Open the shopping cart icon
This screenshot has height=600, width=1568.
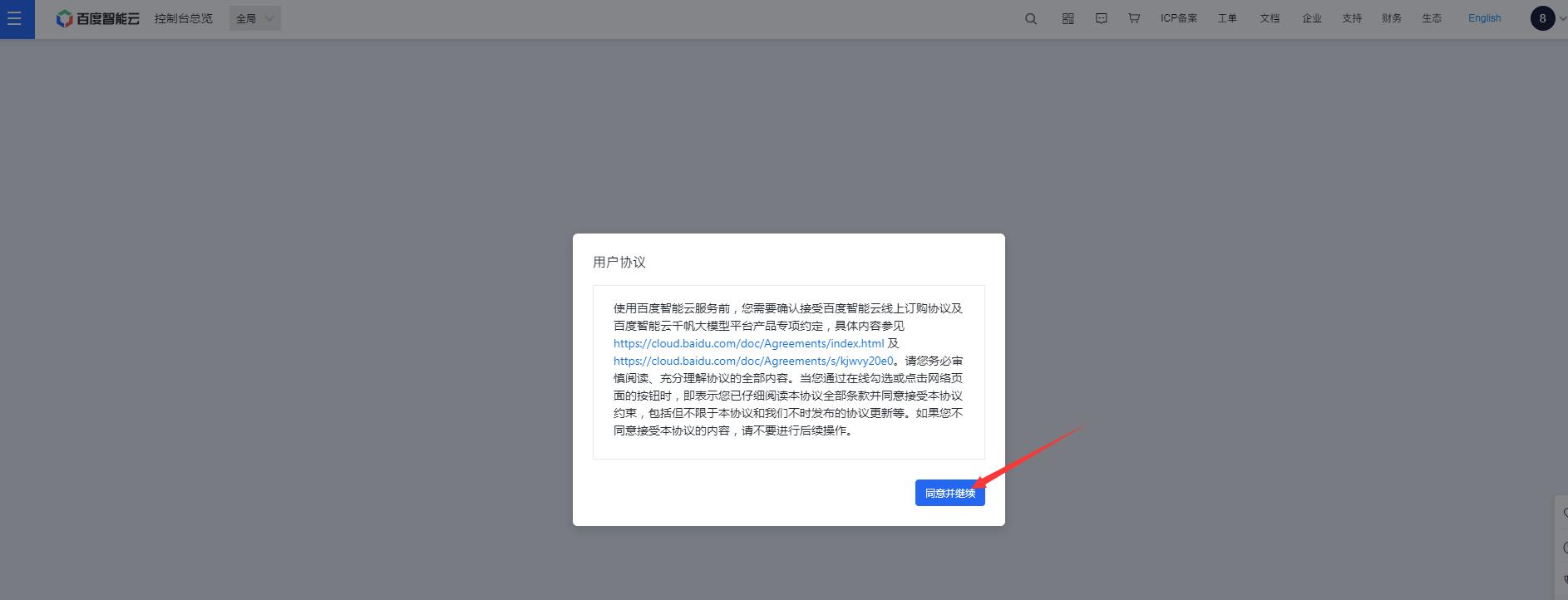1134,18
